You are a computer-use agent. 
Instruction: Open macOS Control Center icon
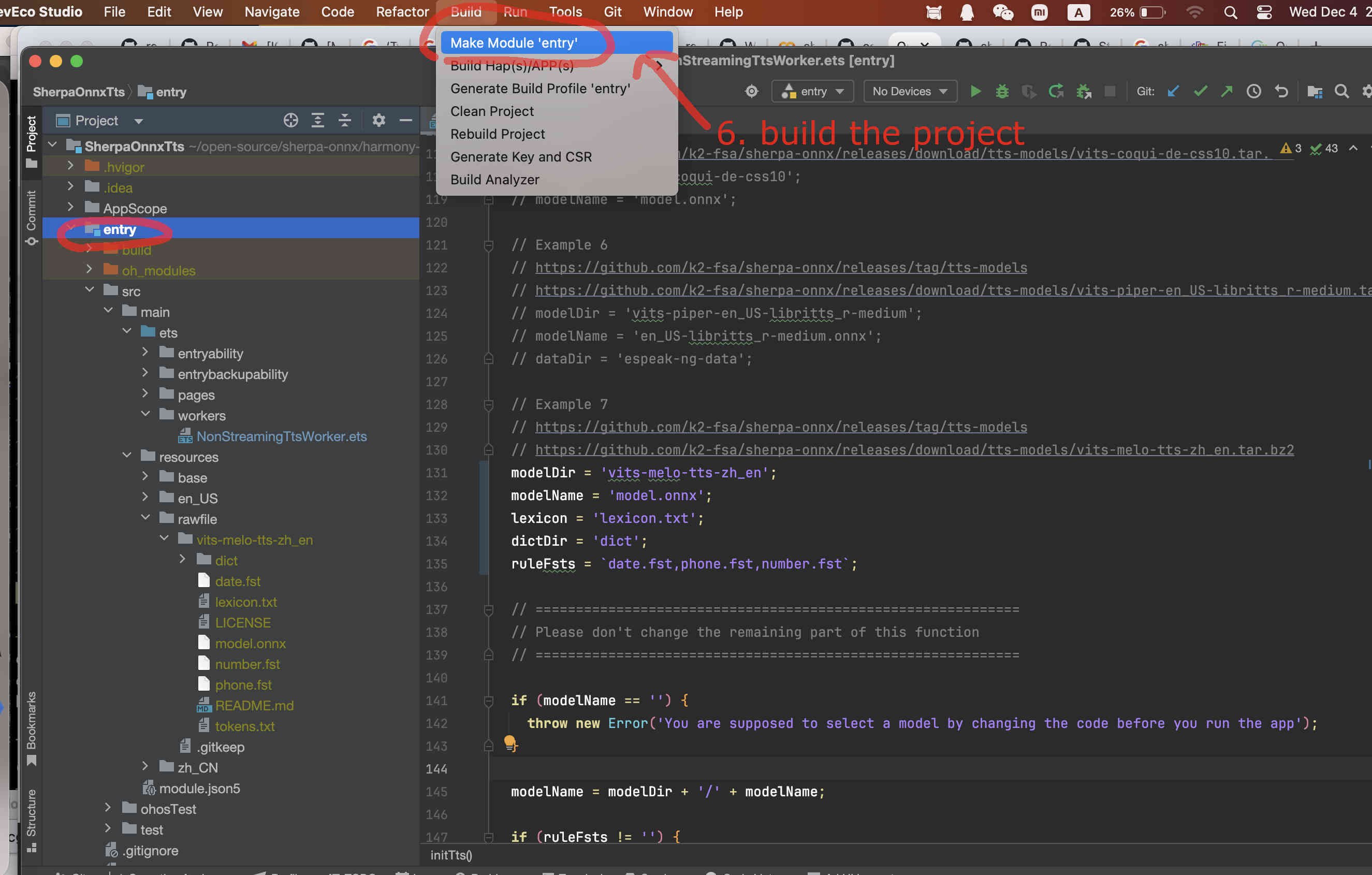[1264, 12]
